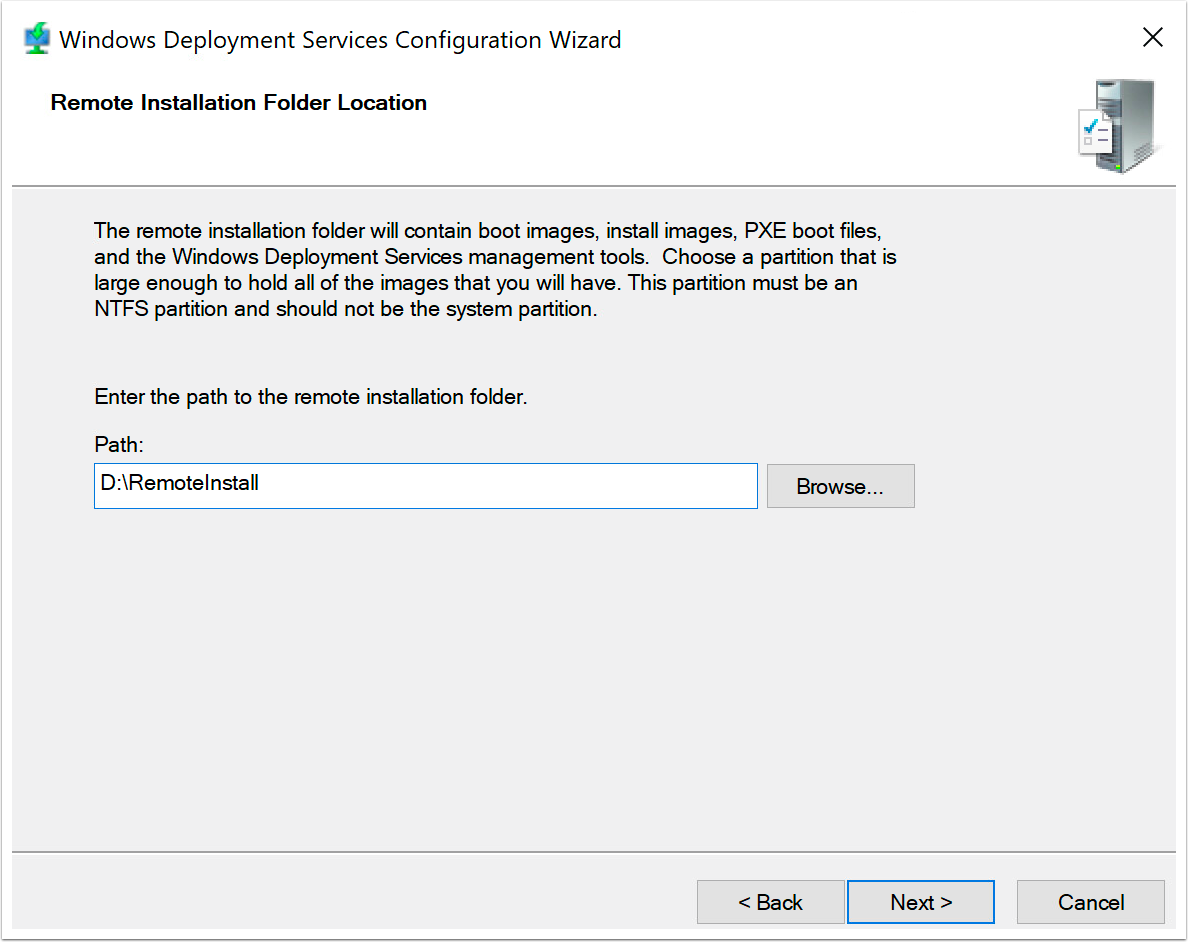Screen dimensions: 1188x942
Task: Click the Remote Installation Folder Location heading
Action: [238, 102]
